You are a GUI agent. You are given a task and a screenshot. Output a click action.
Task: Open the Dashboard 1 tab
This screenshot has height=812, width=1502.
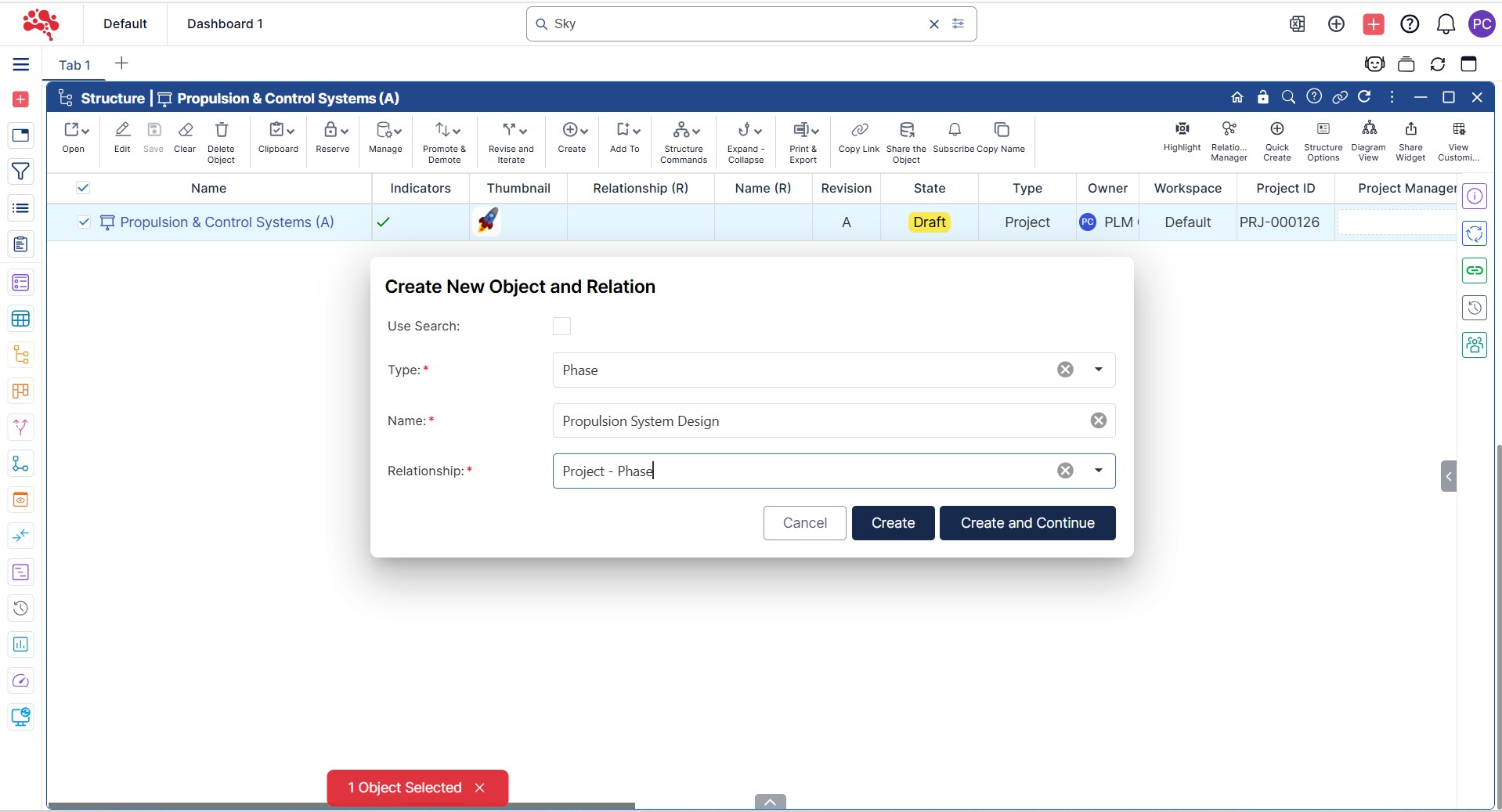[225, 23]
